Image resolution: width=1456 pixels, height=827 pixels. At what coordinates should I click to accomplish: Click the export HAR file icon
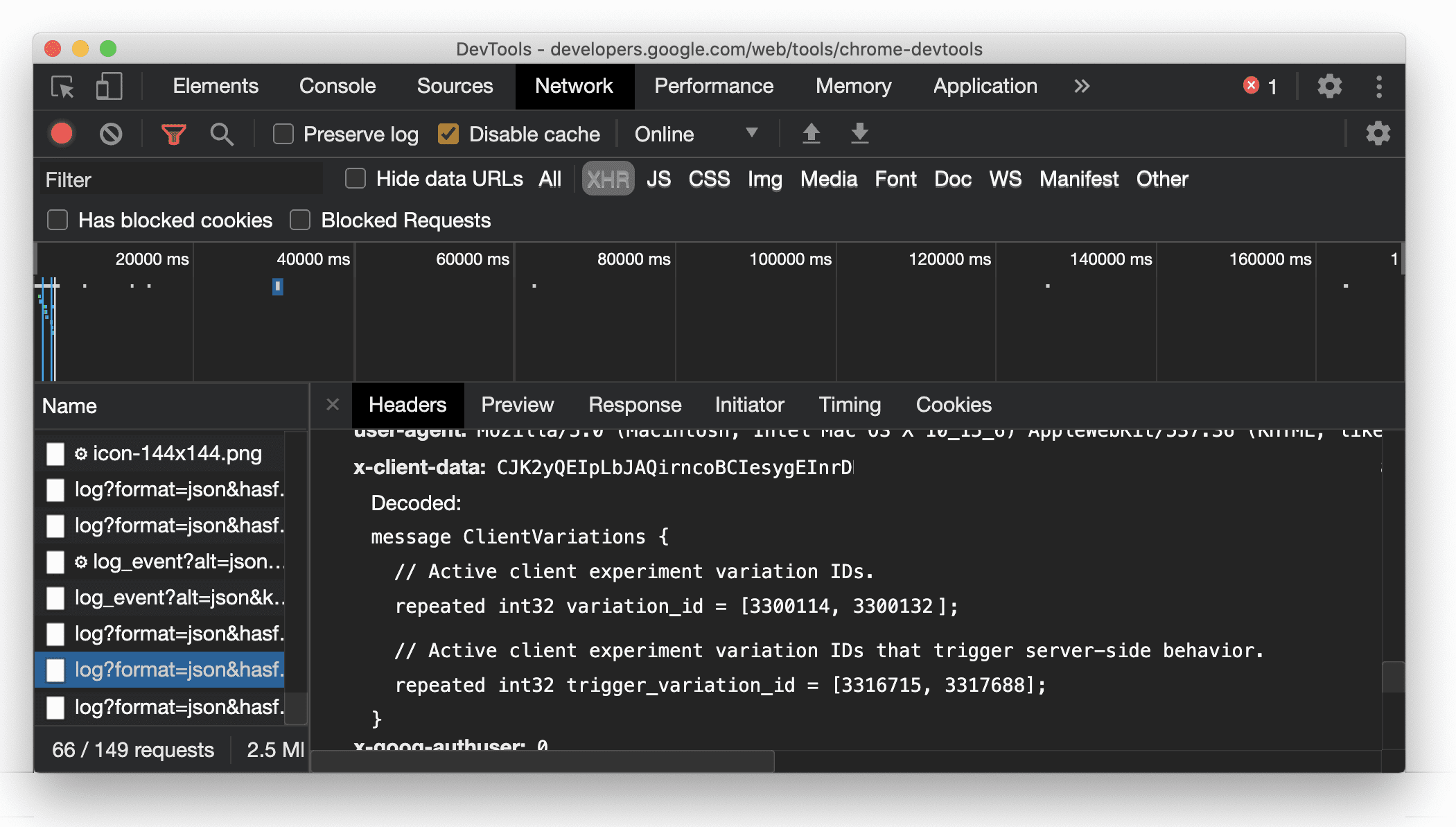click(x=857, y=133)
